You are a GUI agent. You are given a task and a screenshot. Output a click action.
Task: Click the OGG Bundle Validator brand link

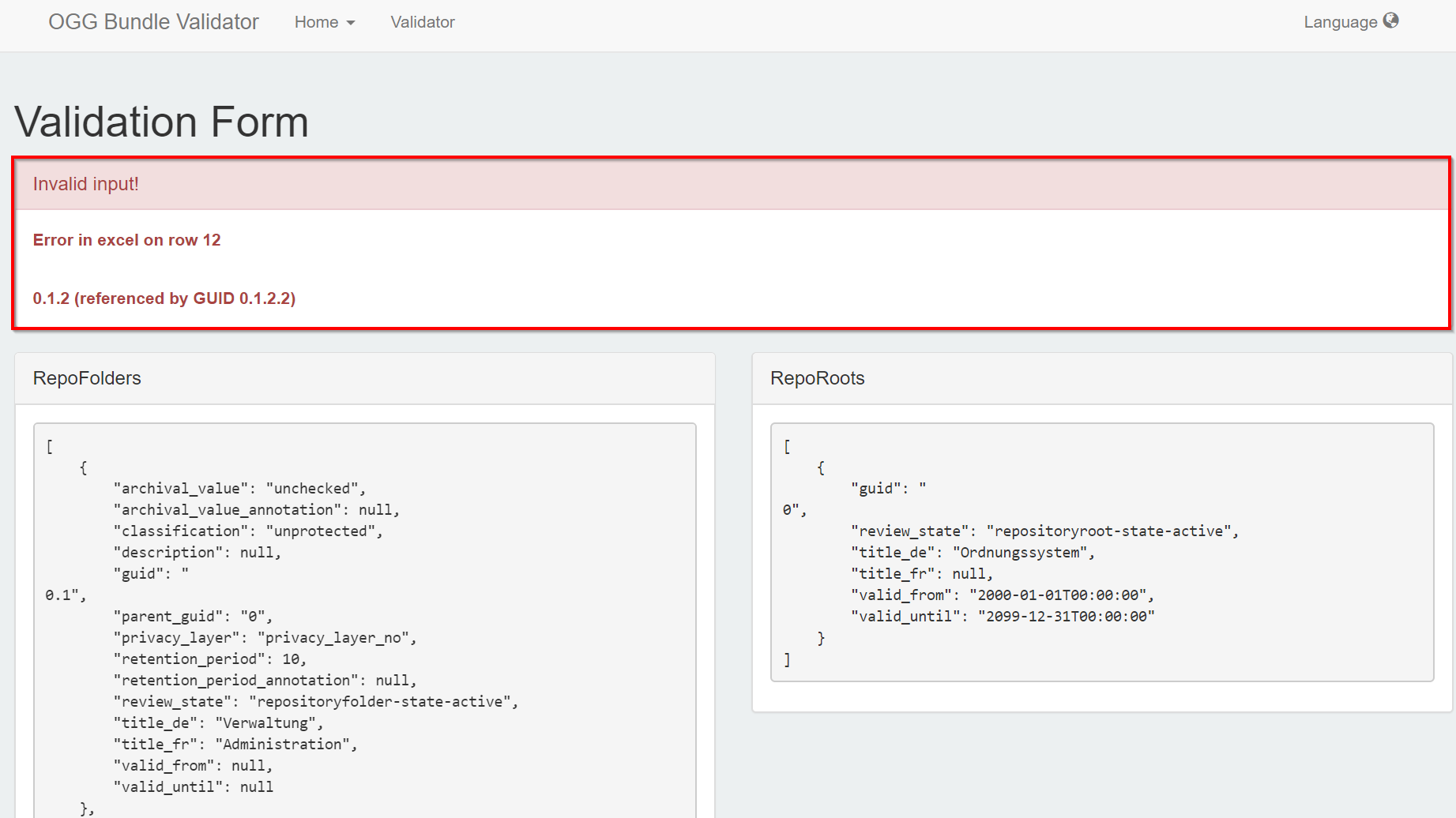[153, 22]
